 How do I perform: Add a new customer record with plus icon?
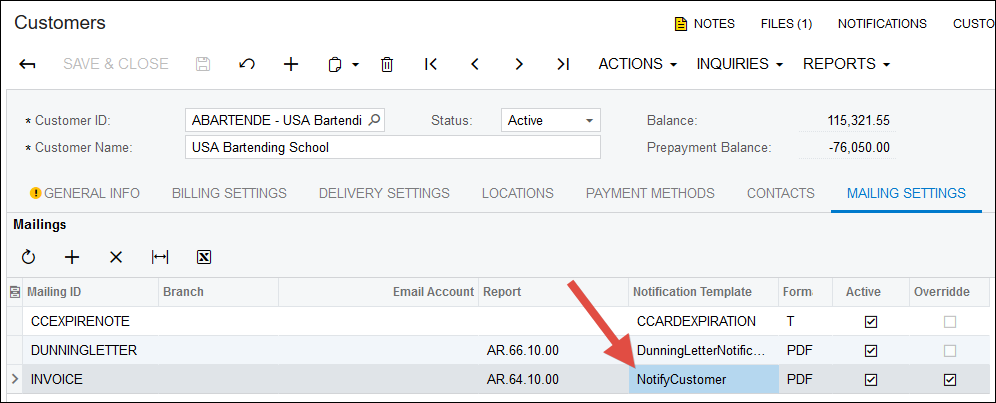(x=291, y=64)
